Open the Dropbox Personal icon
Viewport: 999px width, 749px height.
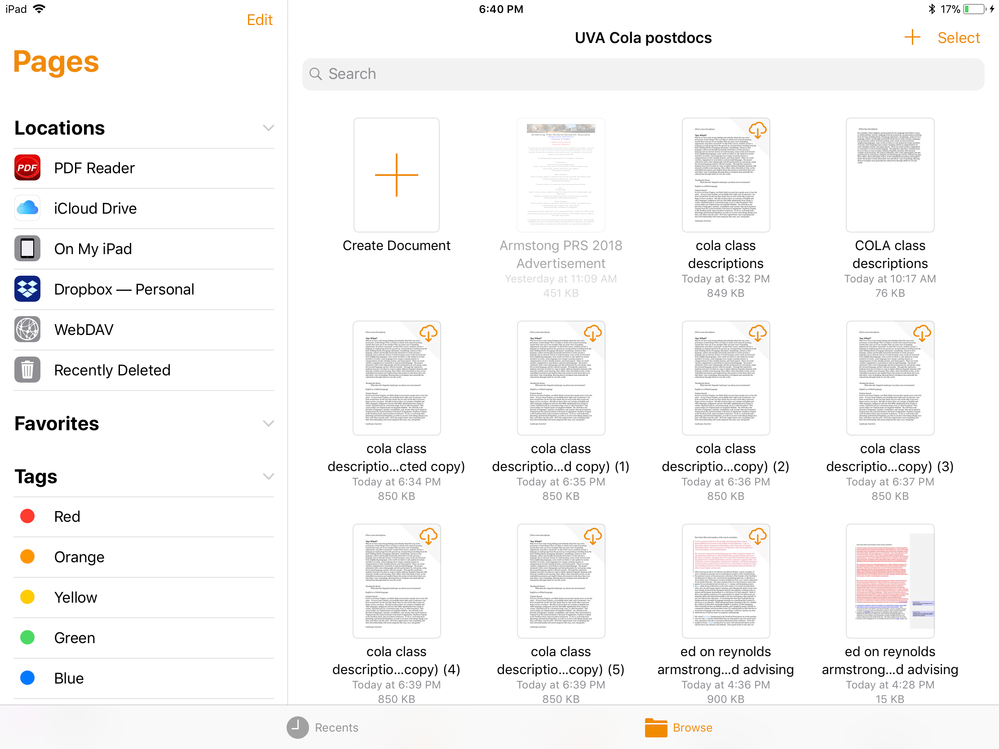coord(27,289)
